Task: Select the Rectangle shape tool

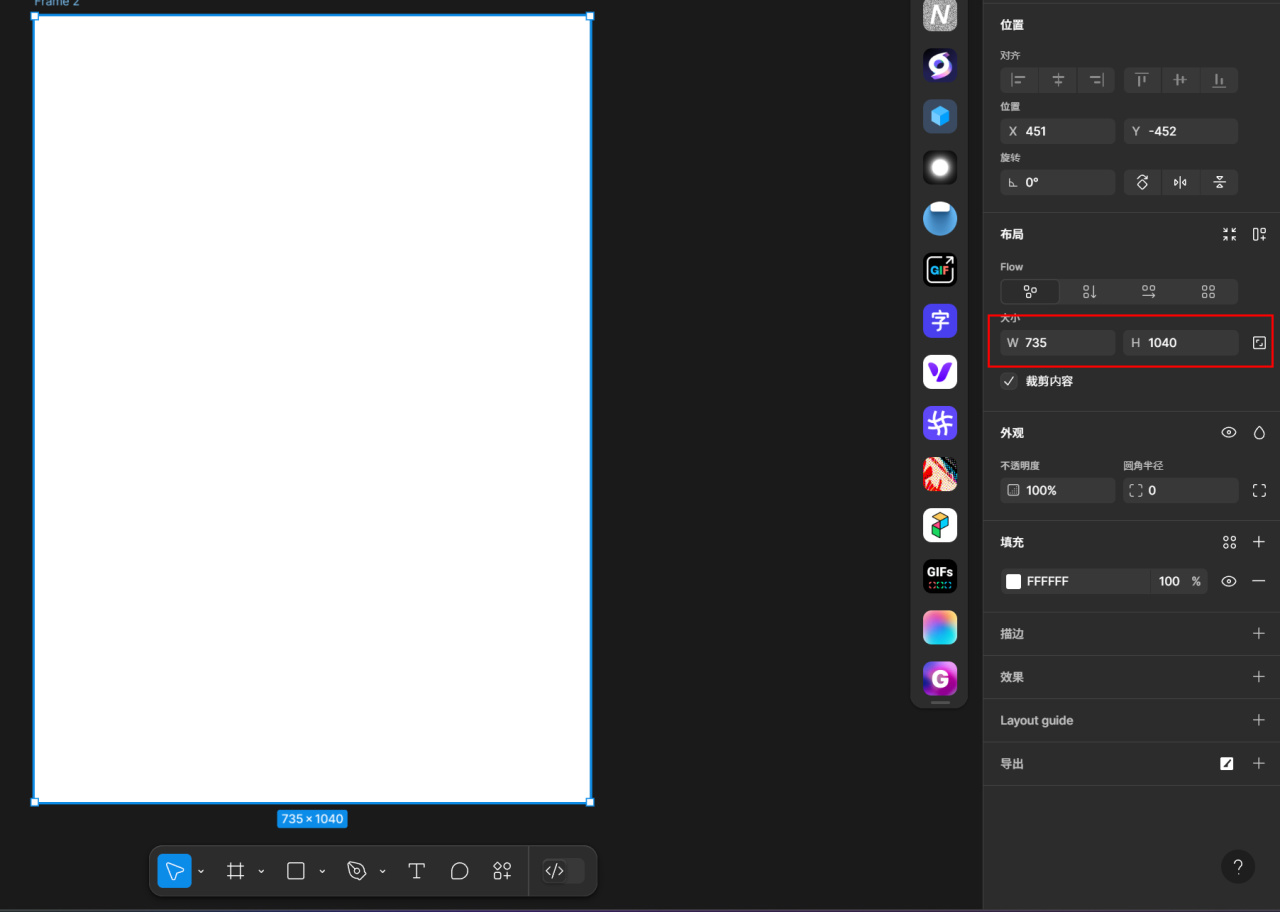Action: click(x=296, y=871)
